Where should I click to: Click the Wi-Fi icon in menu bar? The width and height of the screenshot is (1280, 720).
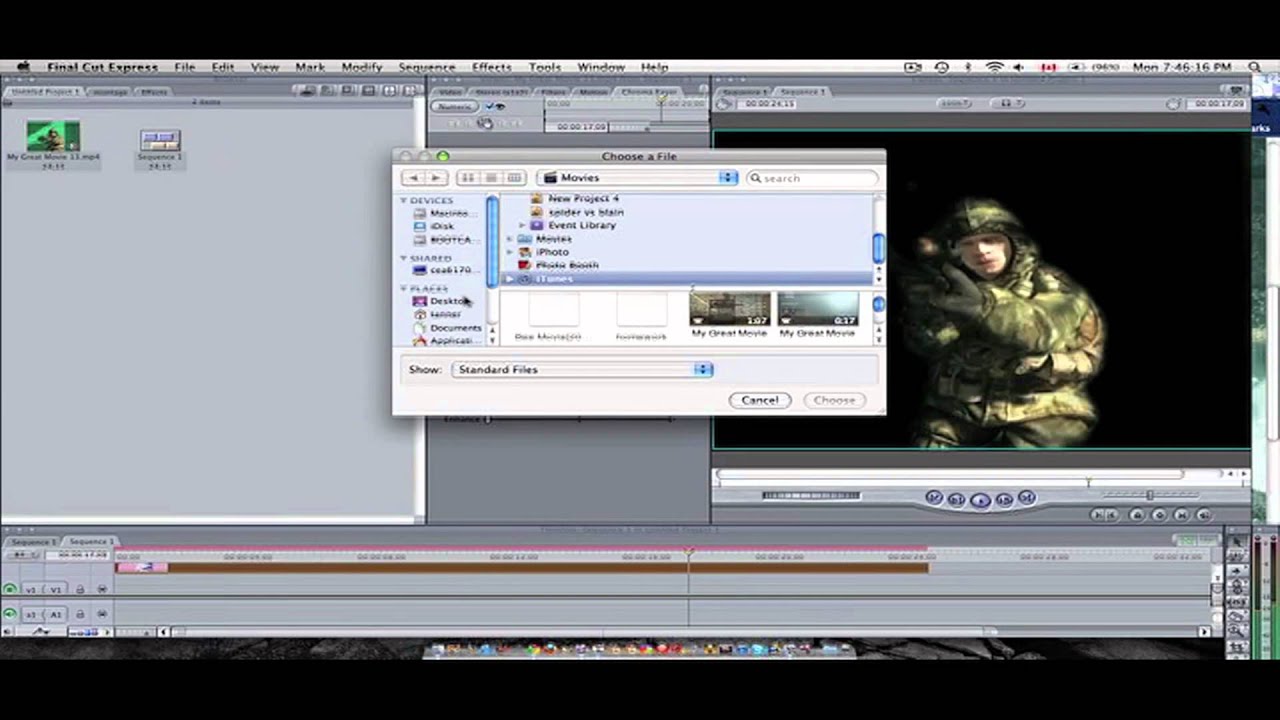click(994, 67)
